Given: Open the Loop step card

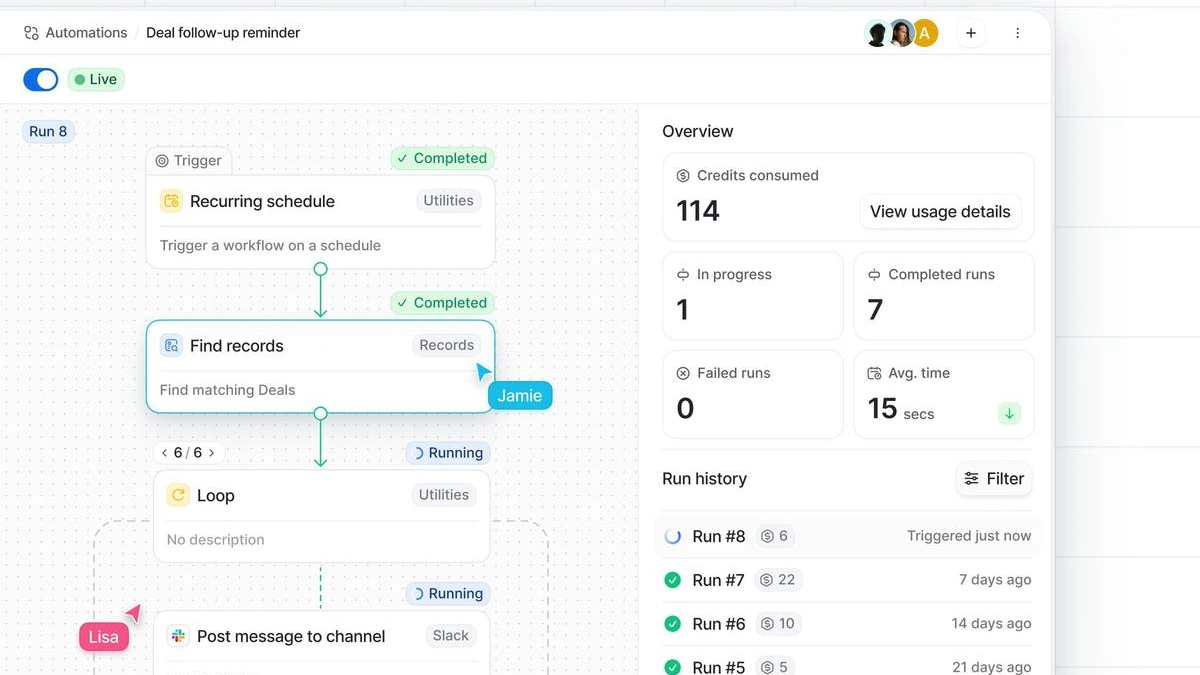Looking at the screenshot, I should [321, 516].
